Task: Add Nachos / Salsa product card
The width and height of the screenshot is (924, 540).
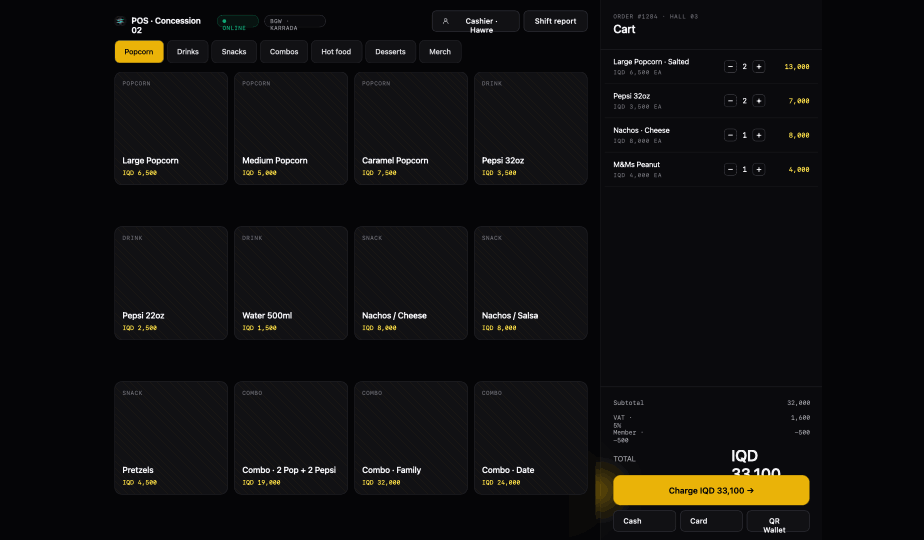Action: (x=530, y=283)
